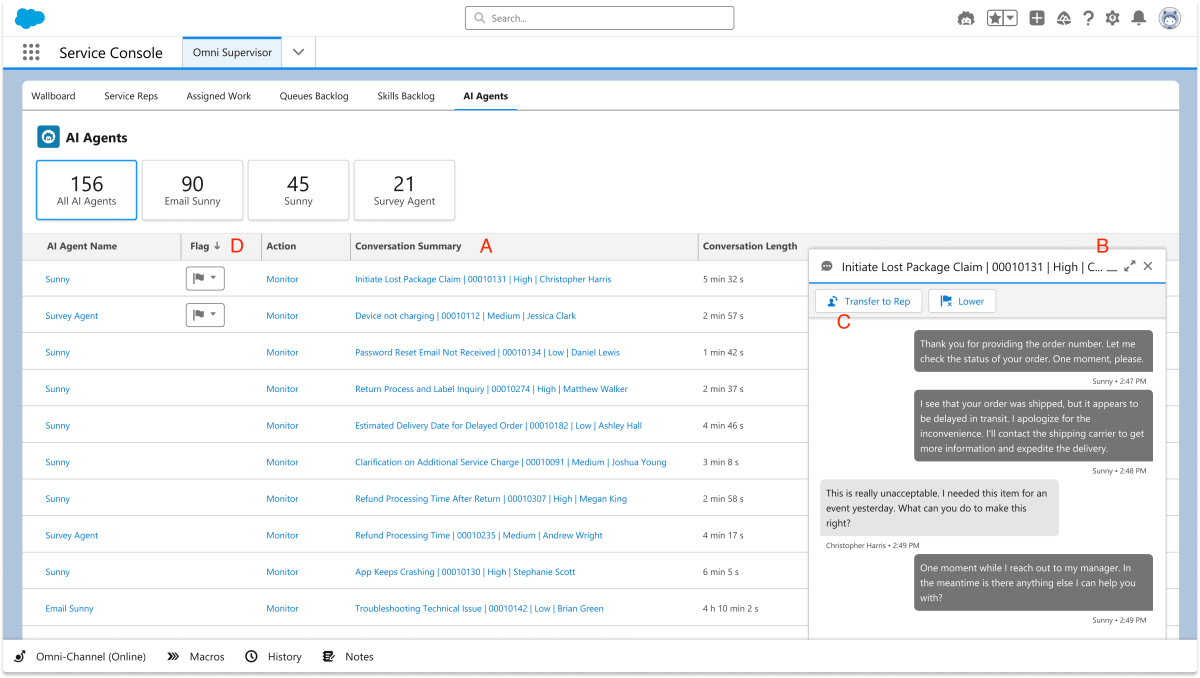Click the Favorites star icon
The image size is (1200, 678).
tap(995, 17)
